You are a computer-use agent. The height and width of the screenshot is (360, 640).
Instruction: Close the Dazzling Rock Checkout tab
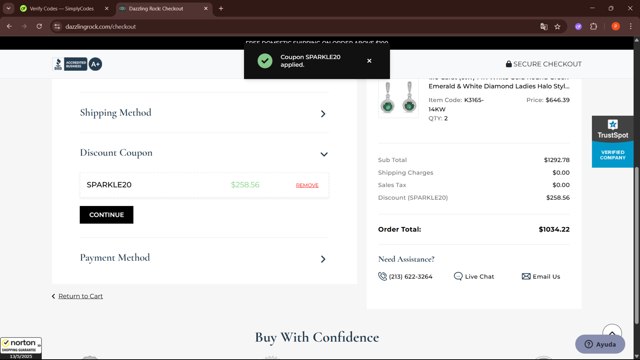pos(206,9)
